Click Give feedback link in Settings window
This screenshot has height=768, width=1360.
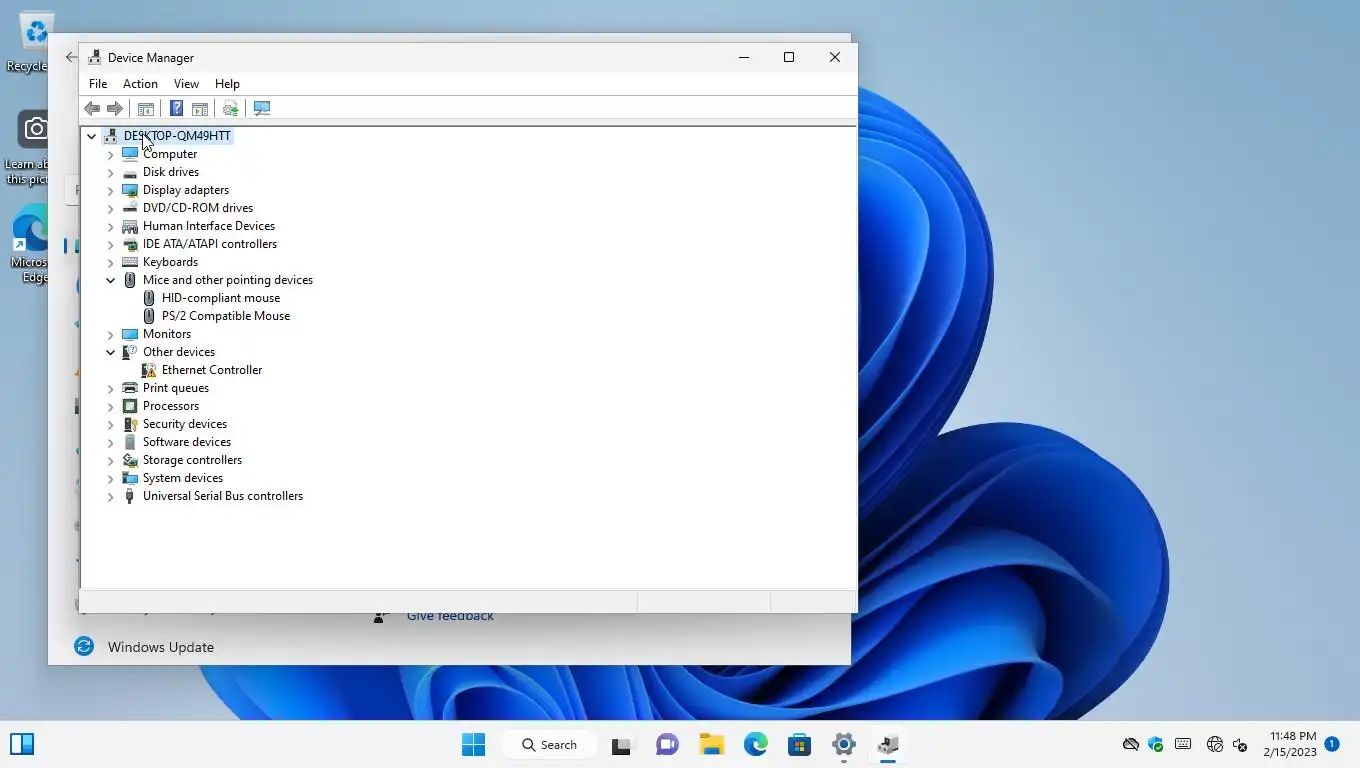tap(450, 617)
